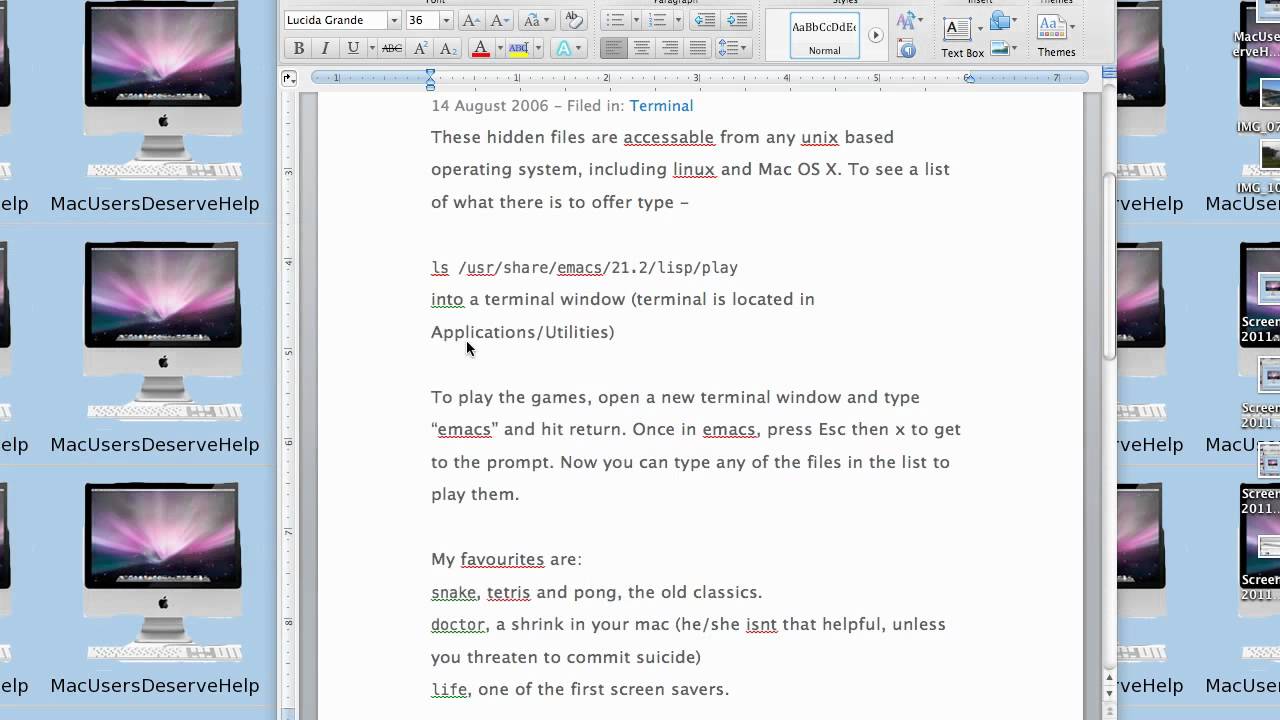Select the Normal style thumbnail
The width and height of the screenshot is (1280, 720).
click(x=825, y=35)
